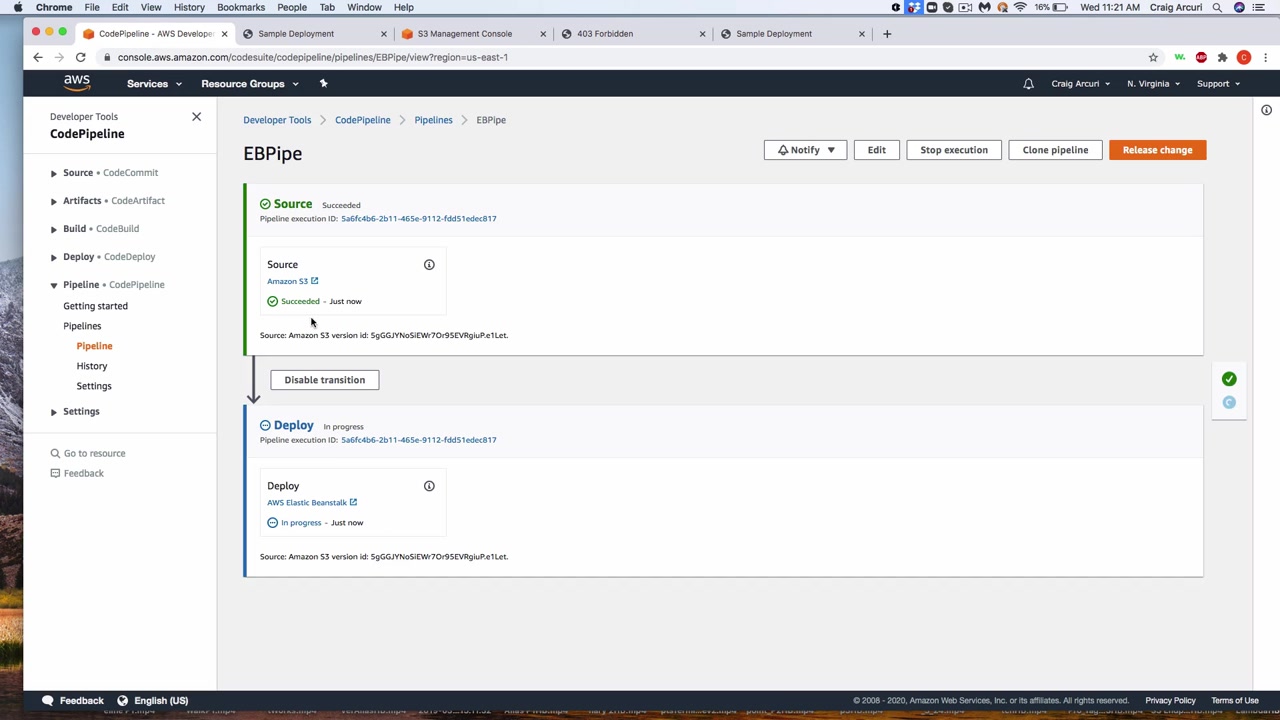Open Source stage pipeline execution ID link

click(x=419, y=219)
